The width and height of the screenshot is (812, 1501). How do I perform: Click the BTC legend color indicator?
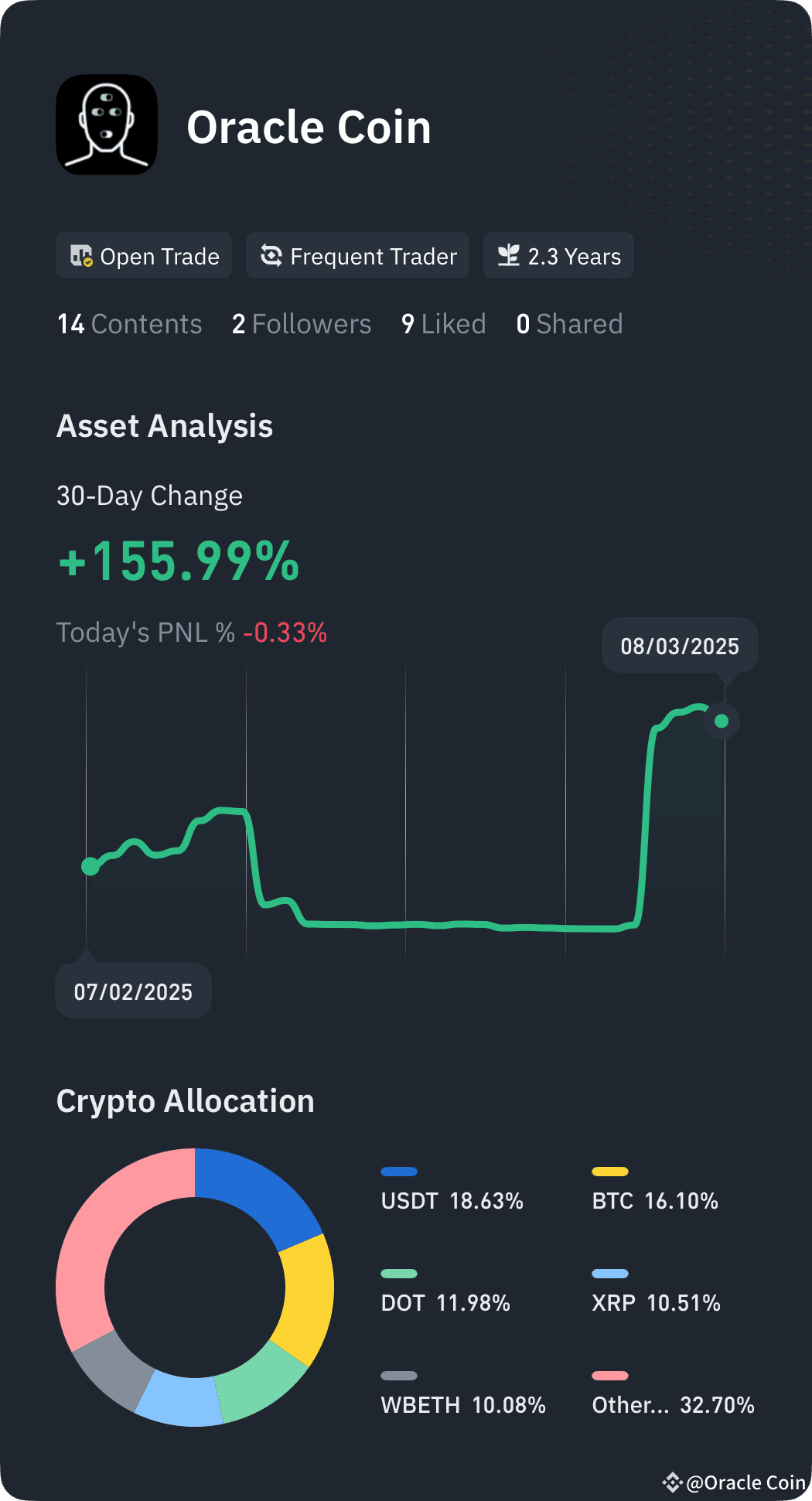pyautogui.click(x=610, y=1171)
